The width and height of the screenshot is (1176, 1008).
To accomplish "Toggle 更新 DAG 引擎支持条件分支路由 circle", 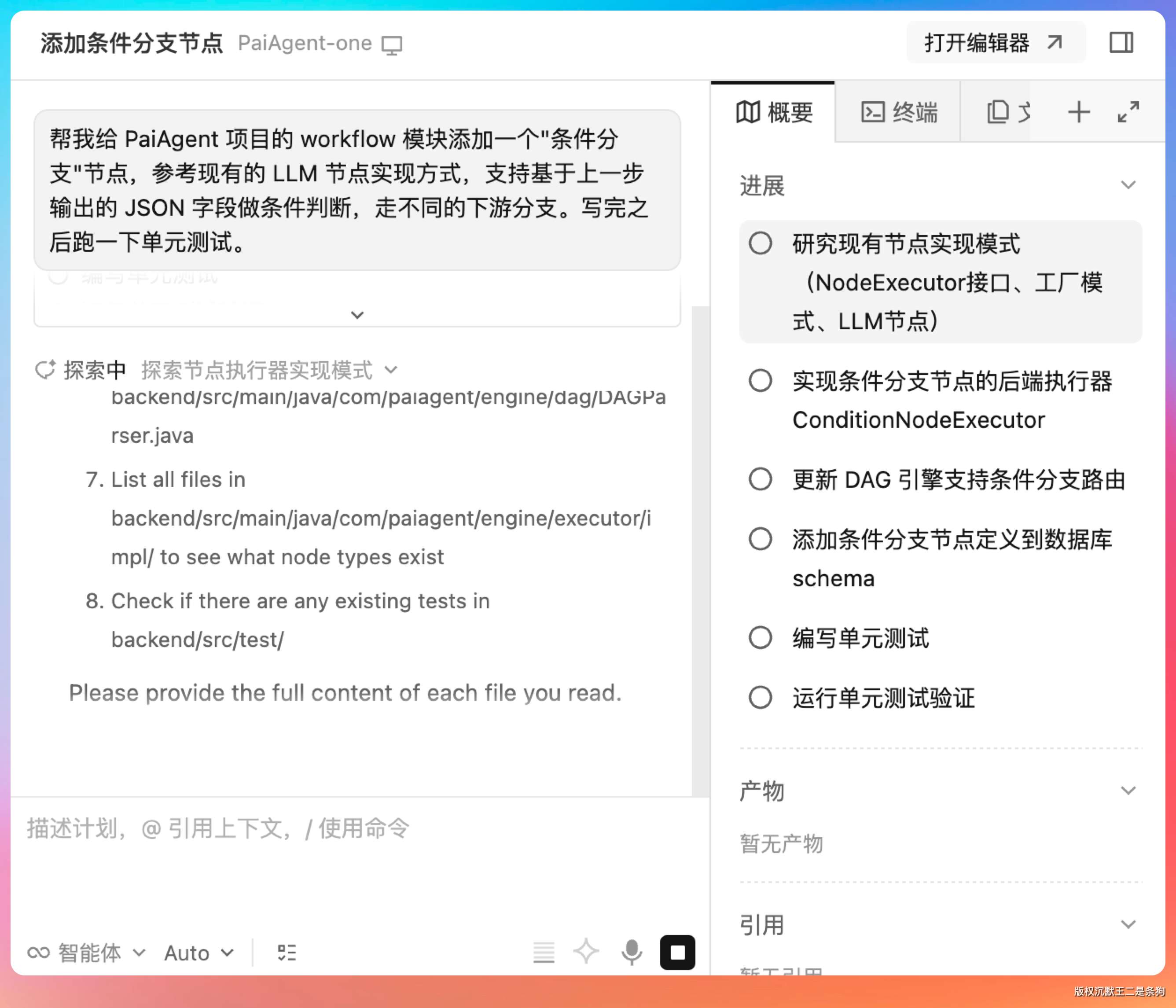I will (760, 479).
